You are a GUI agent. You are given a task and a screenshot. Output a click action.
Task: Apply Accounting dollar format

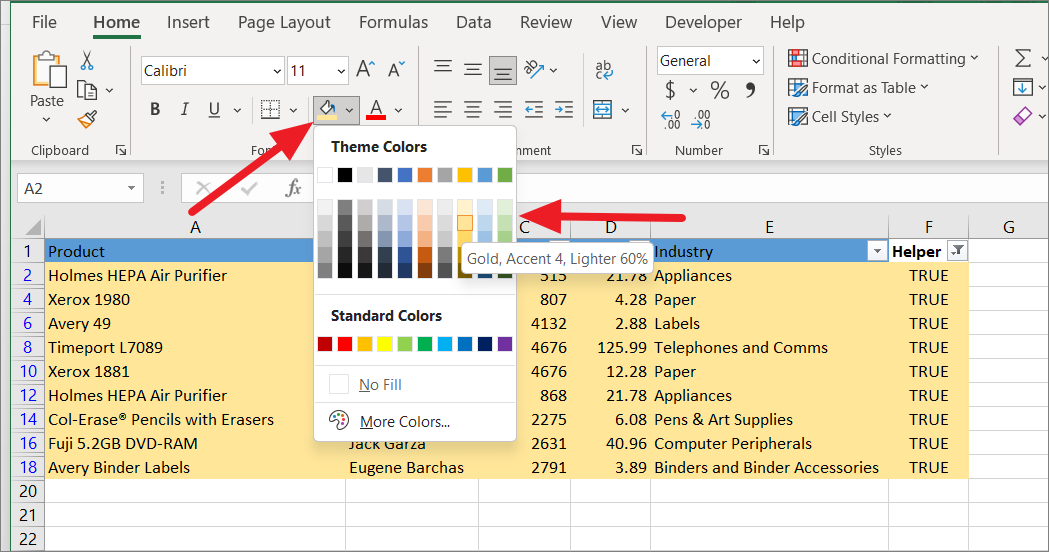(670, 90)
